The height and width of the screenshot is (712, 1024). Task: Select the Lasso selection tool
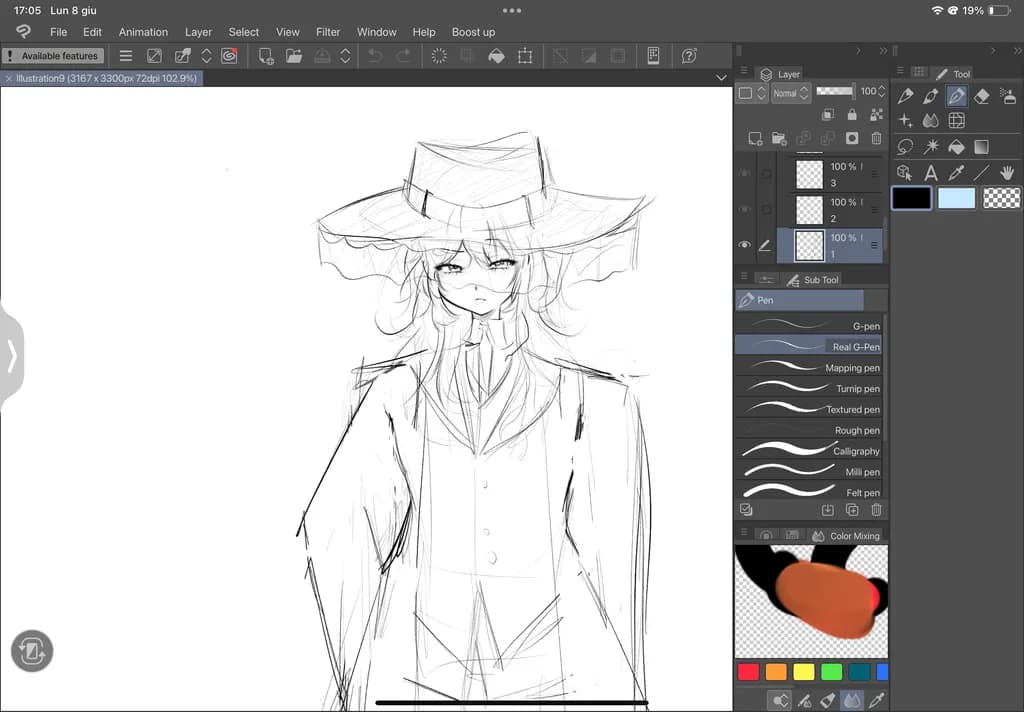pyautogui.click(x=905, y=146)
